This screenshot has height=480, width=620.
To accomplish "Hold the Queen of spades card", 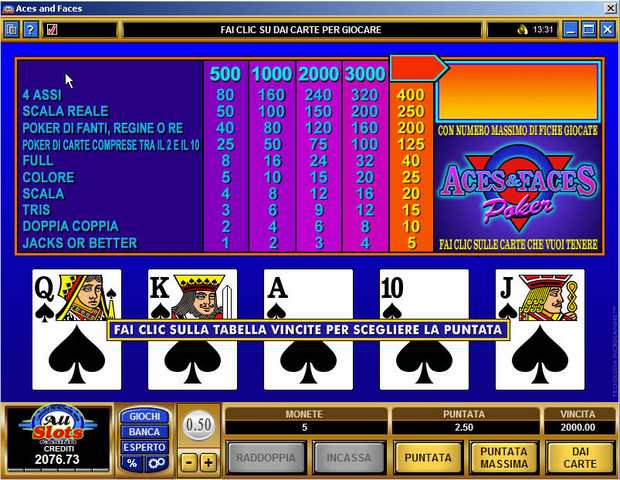I will [77, 329].
